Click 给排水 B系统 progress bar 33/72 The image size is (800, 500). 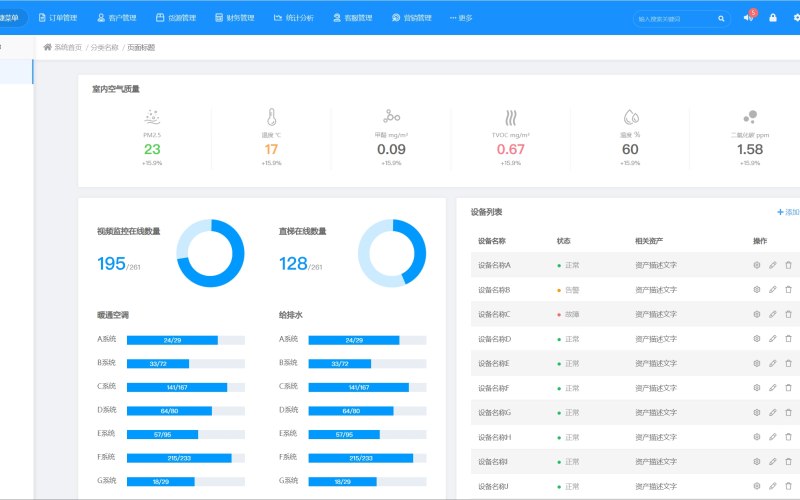[x=367, y=364]
